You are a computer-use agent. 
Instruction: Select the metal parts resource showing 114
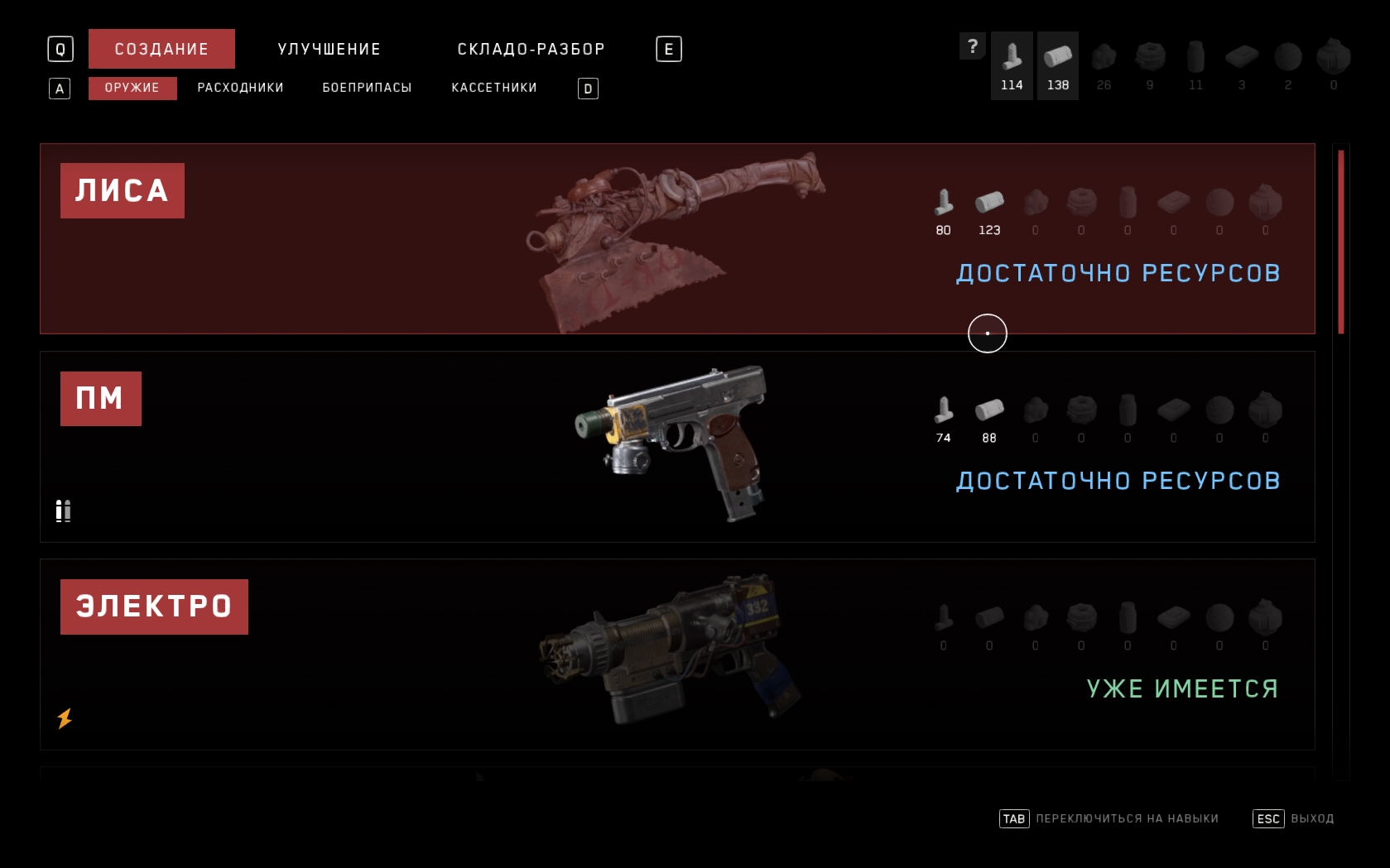(x=1012, y=65)
